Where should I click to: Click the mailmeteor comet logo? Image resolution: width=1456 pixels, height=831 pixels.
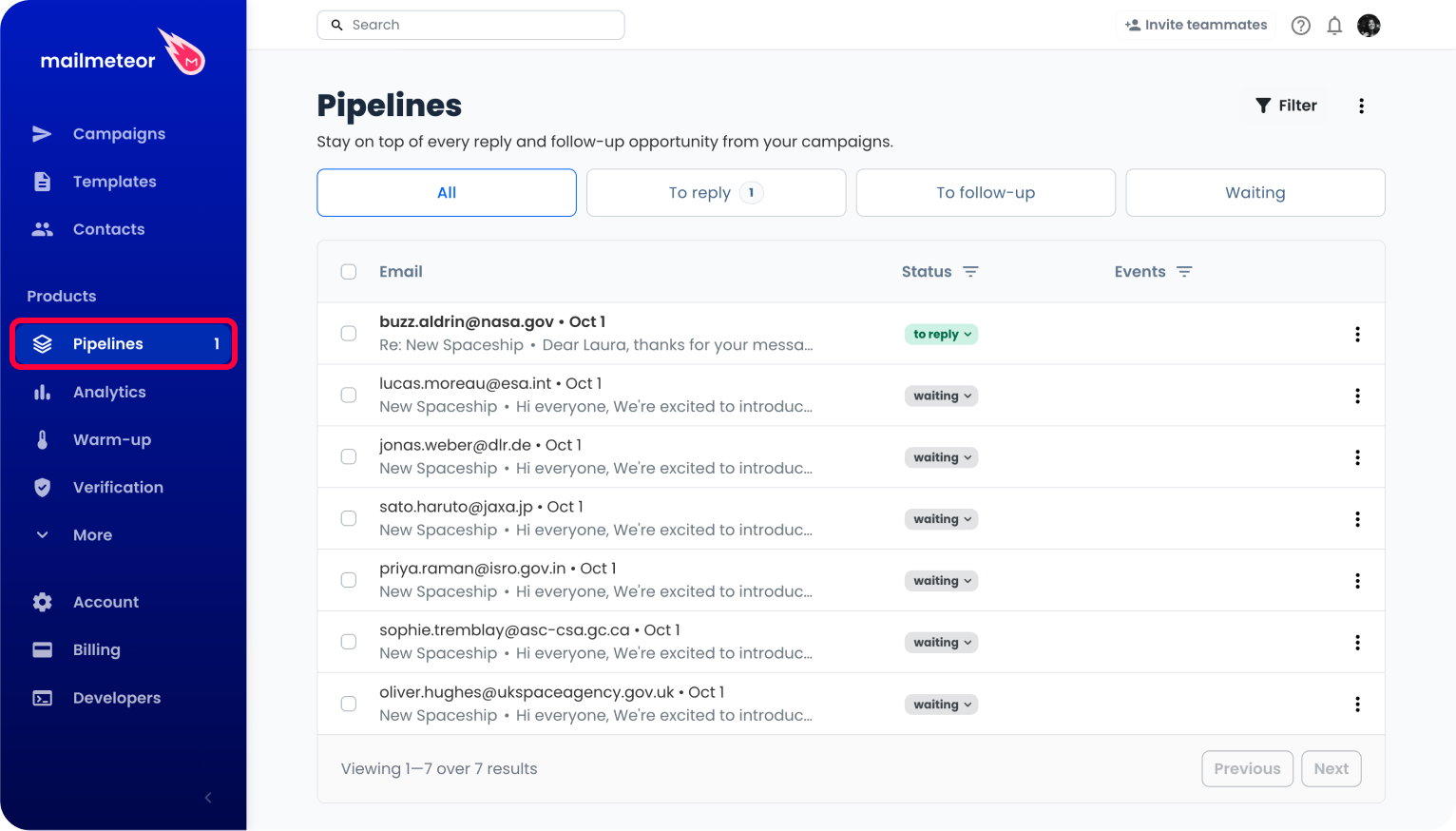click(182, 52)
